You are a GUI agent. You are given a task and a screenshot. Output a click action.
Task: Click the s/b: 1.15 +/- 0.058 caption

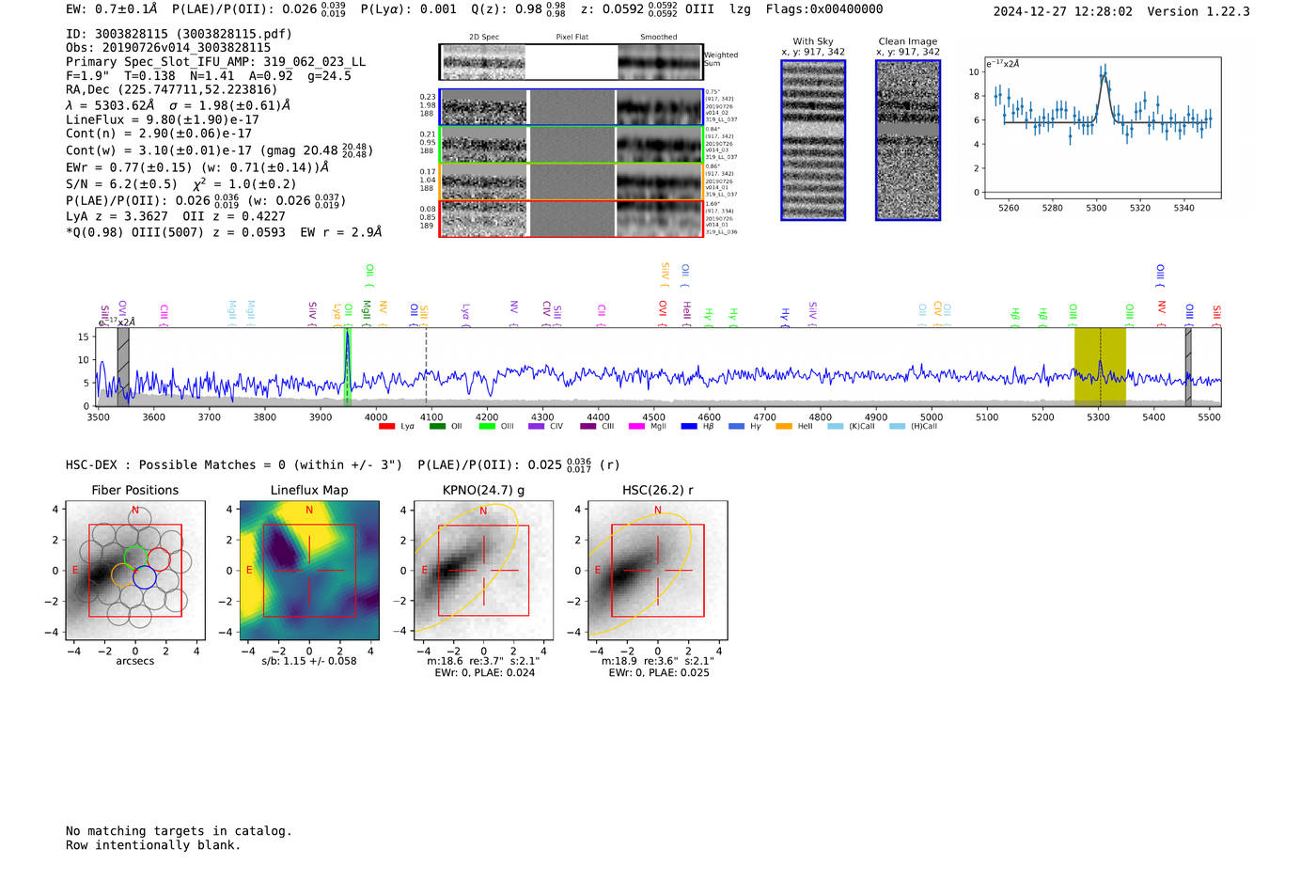[309, 661]
